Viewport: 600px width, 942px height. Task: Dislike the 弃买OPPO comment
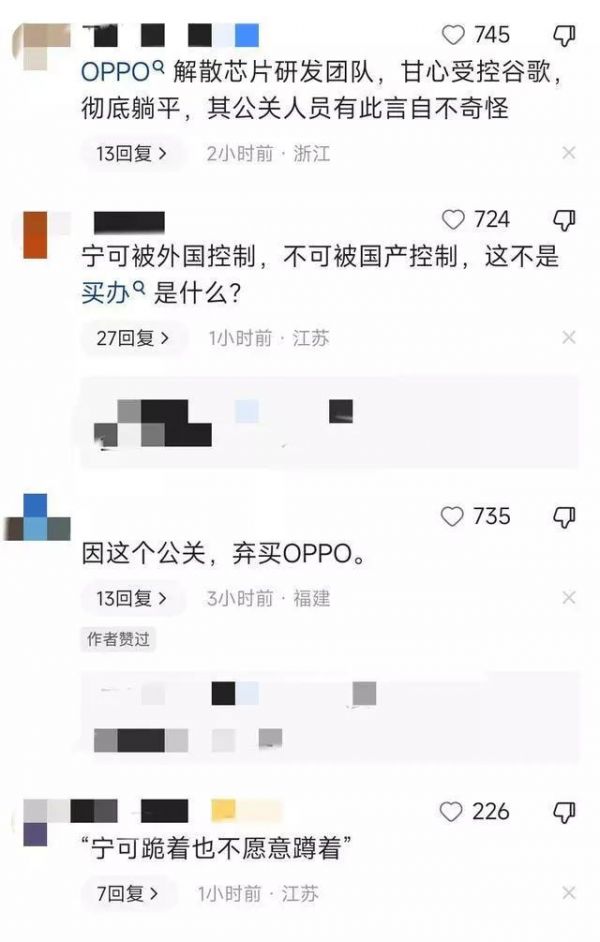(563, 517)
